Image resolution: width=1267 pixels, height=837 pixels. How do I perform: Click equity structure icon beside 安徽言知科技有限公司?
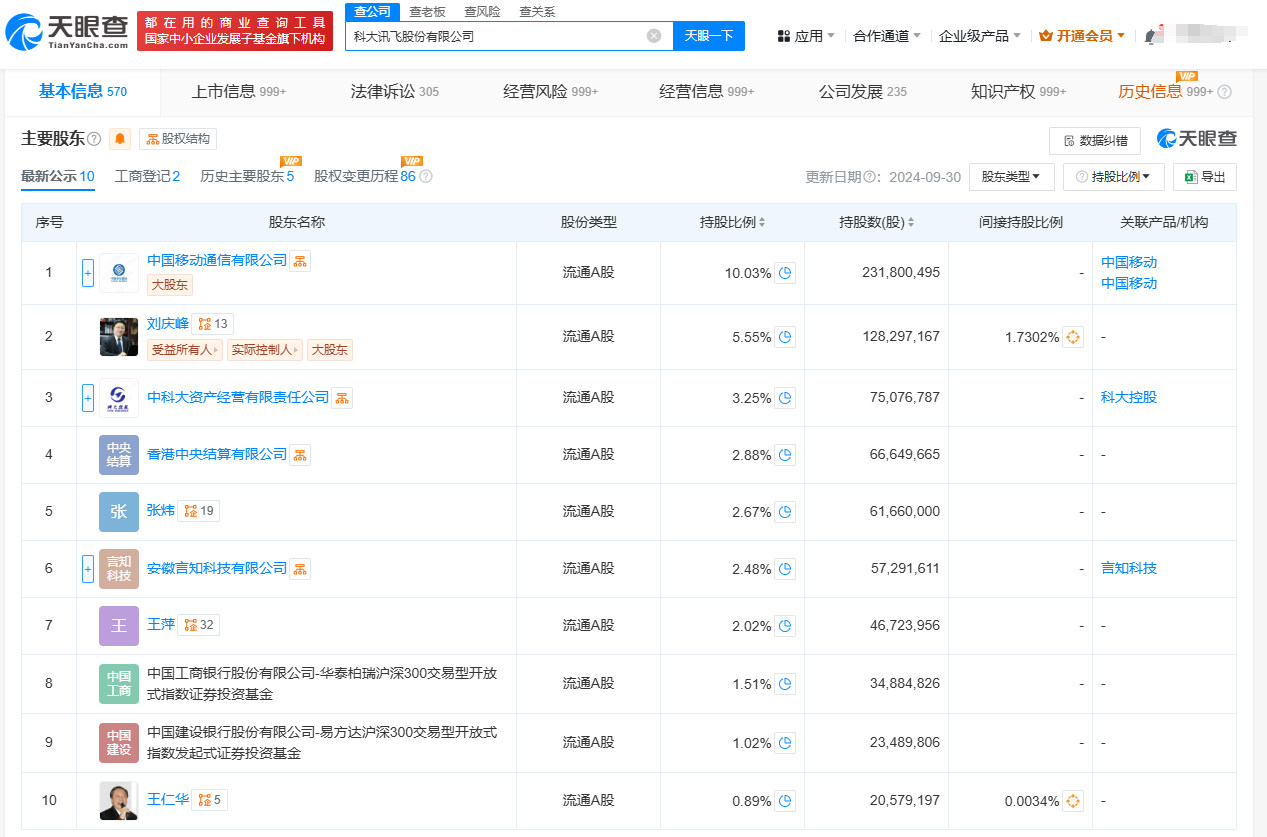pos(300,569)
